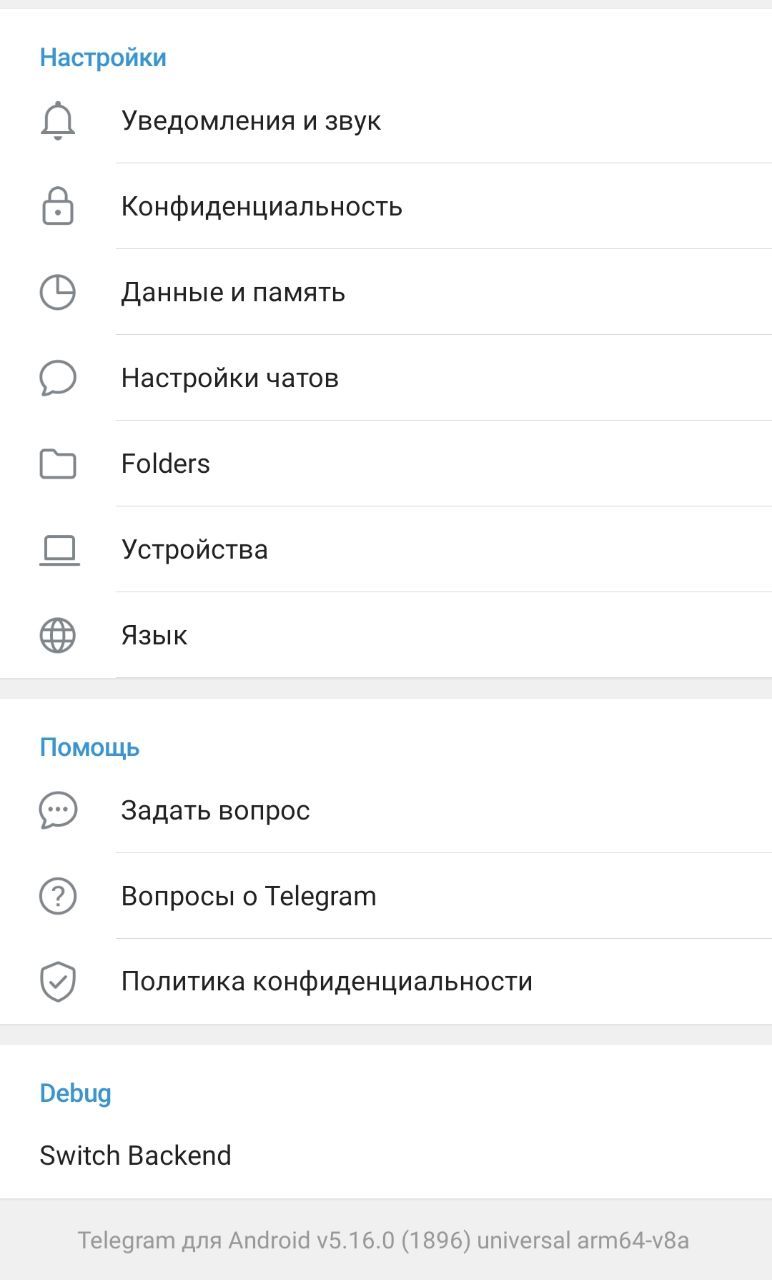Open Конфиденциальность settings
772x1280 pixels.
262,207
